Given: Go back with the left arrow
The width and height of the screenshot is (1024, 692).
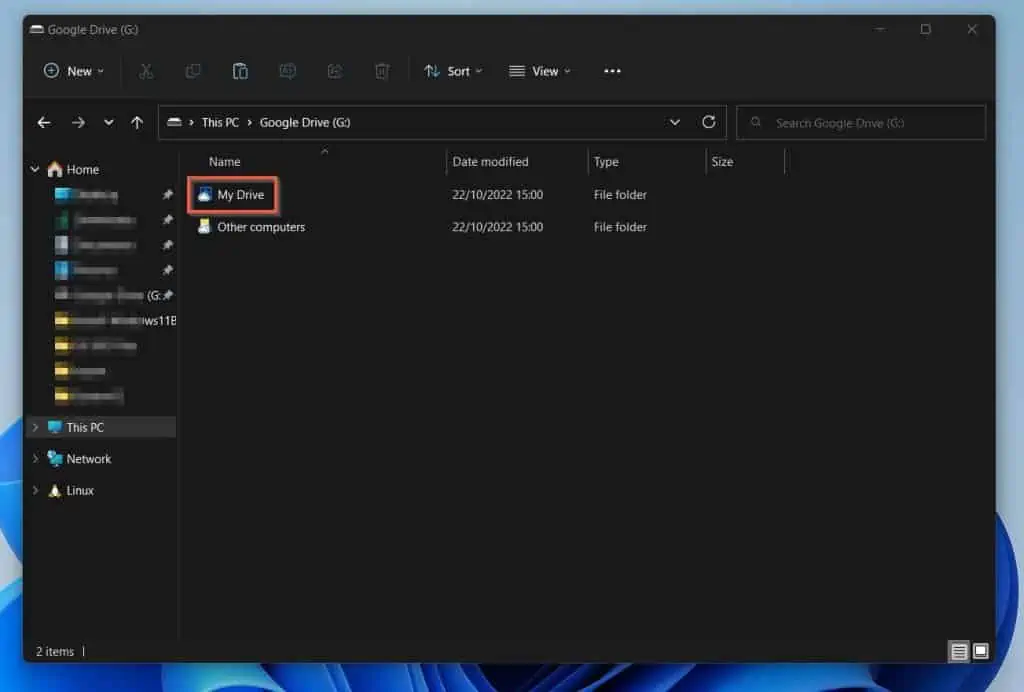Looking at the screenshot, I should (44, 122).
